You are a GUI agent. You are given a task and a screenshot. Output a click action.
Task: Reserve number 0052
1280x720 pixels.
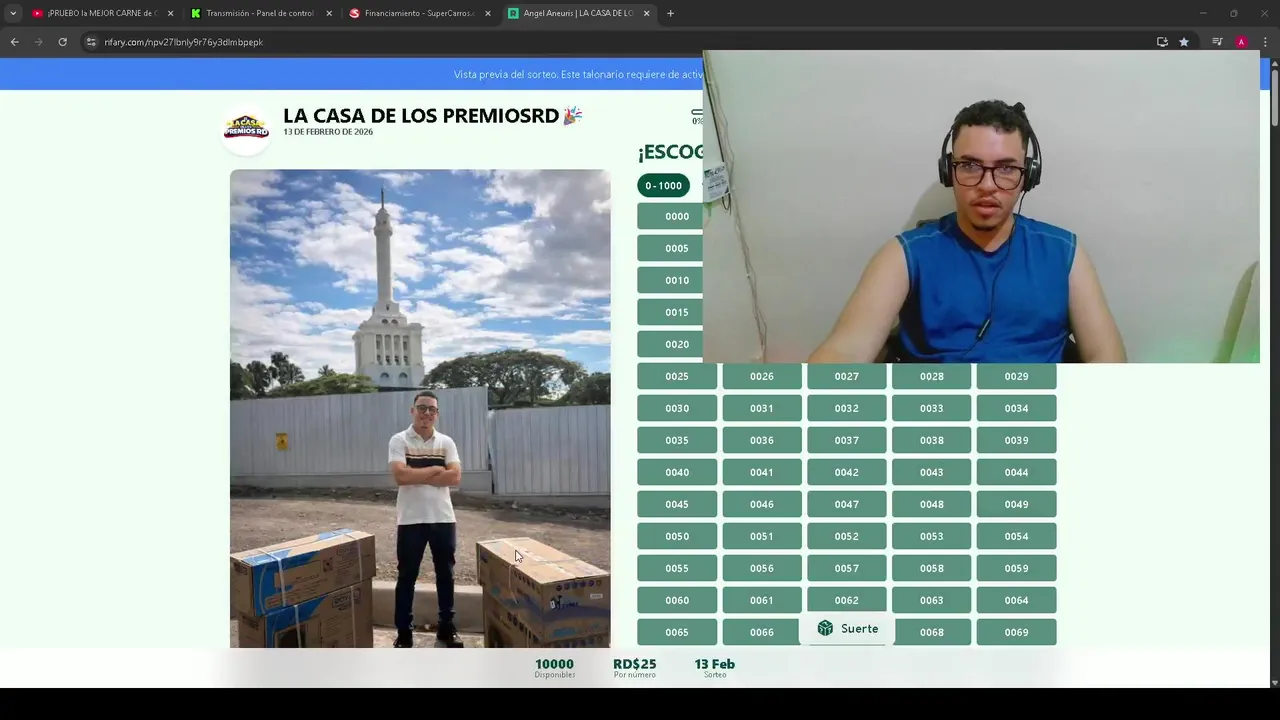(x=847, y=536)
